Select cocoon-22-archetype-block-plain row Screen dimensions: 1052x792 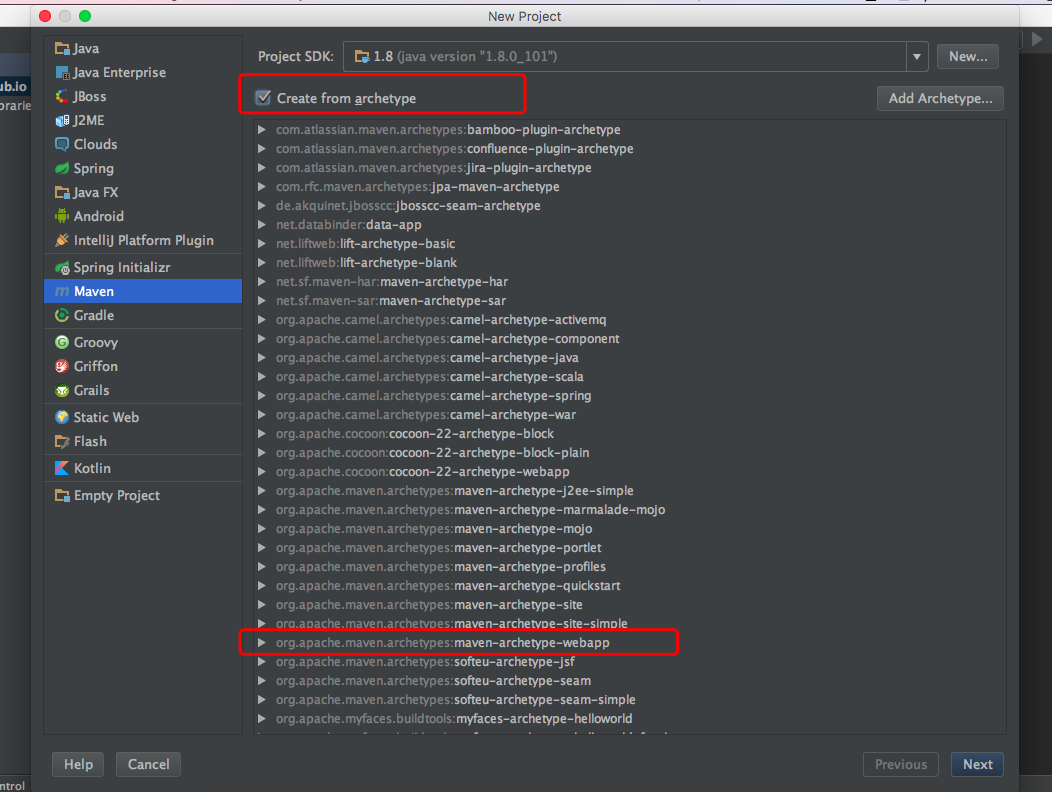pyautogui.click(x=629, y=453)
